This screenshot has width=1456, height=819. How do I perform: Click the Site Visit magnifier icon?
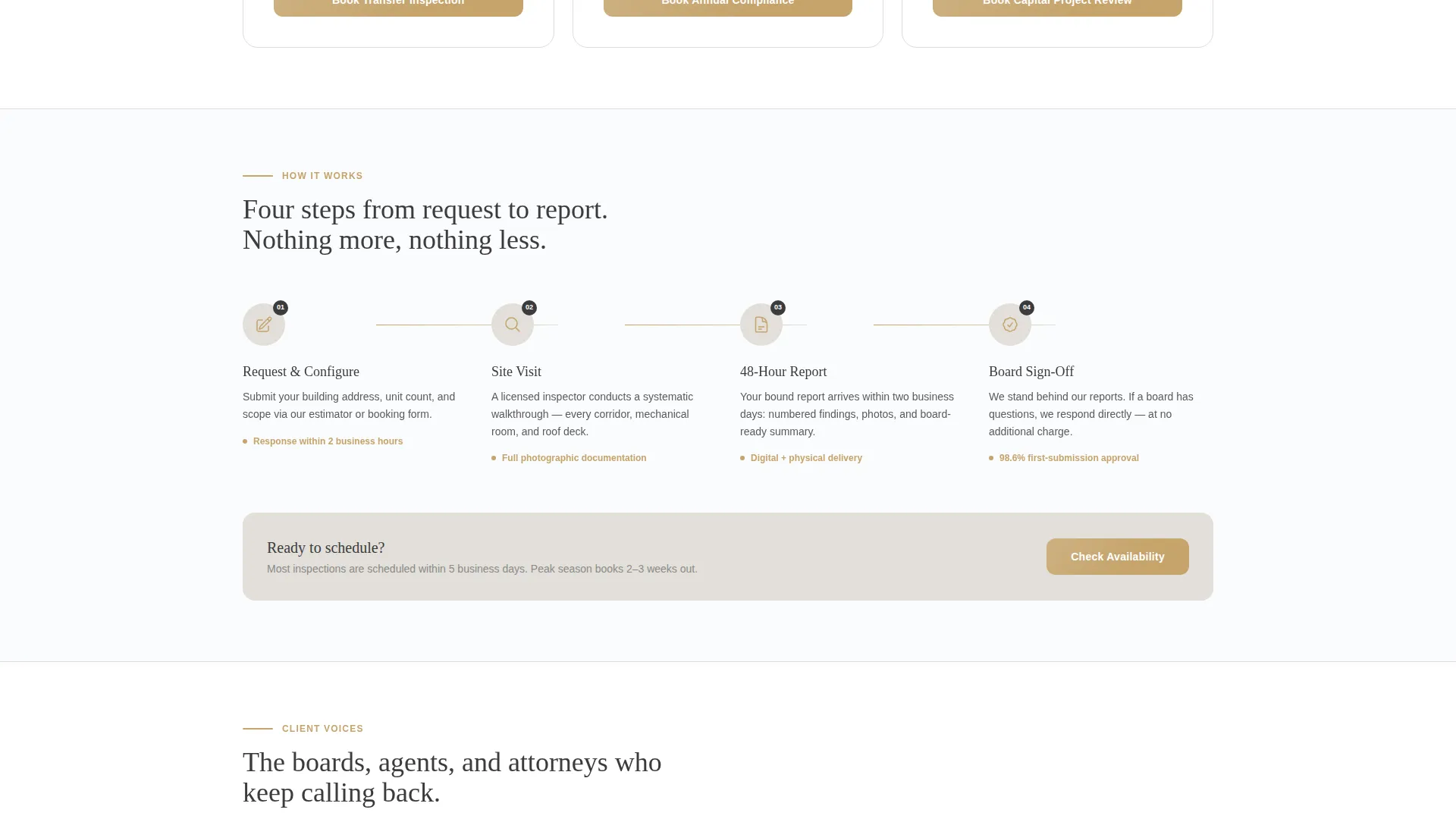pos(513,325)
